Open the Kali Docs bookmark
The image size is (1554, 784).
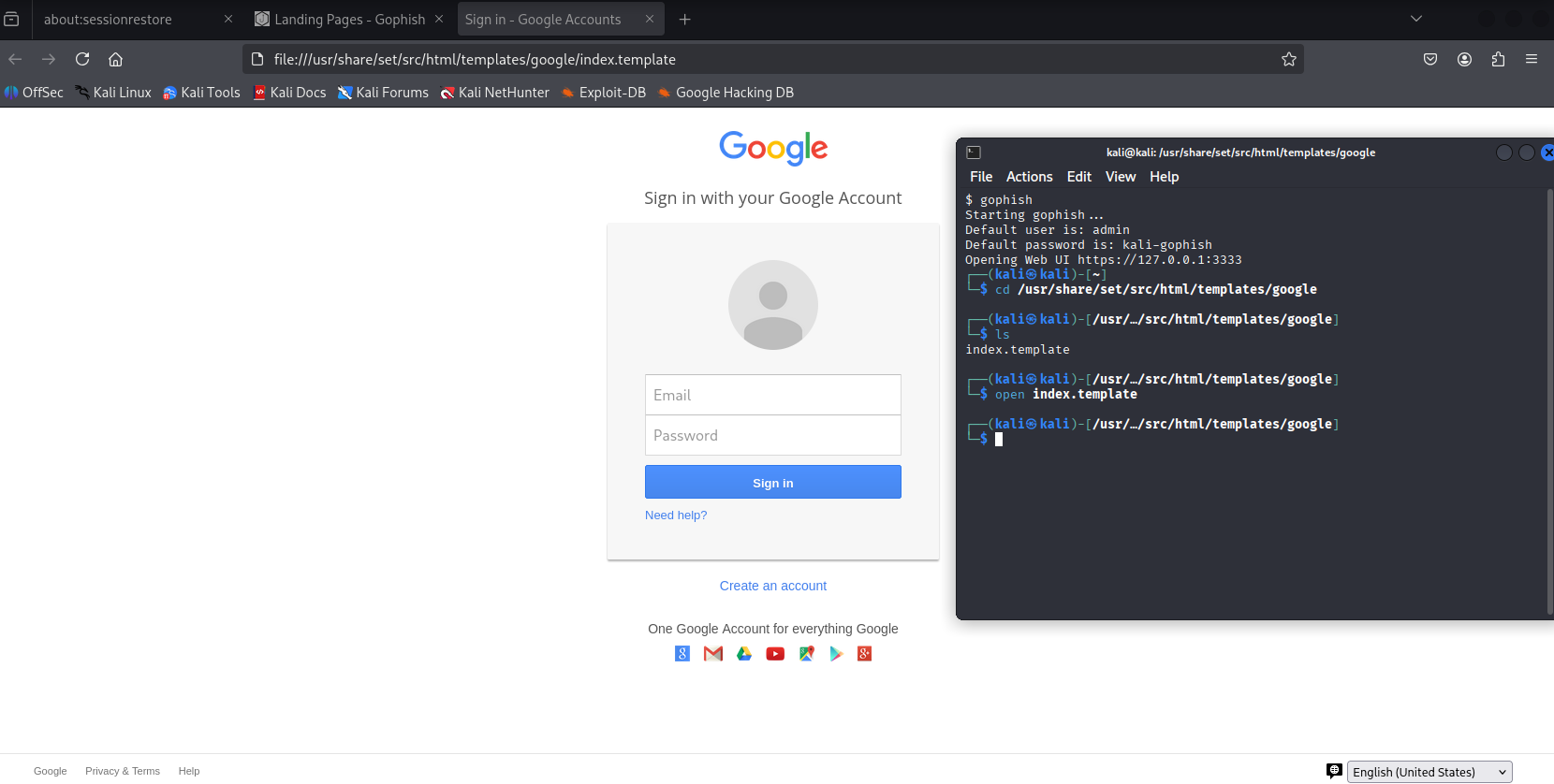[289, 93]
